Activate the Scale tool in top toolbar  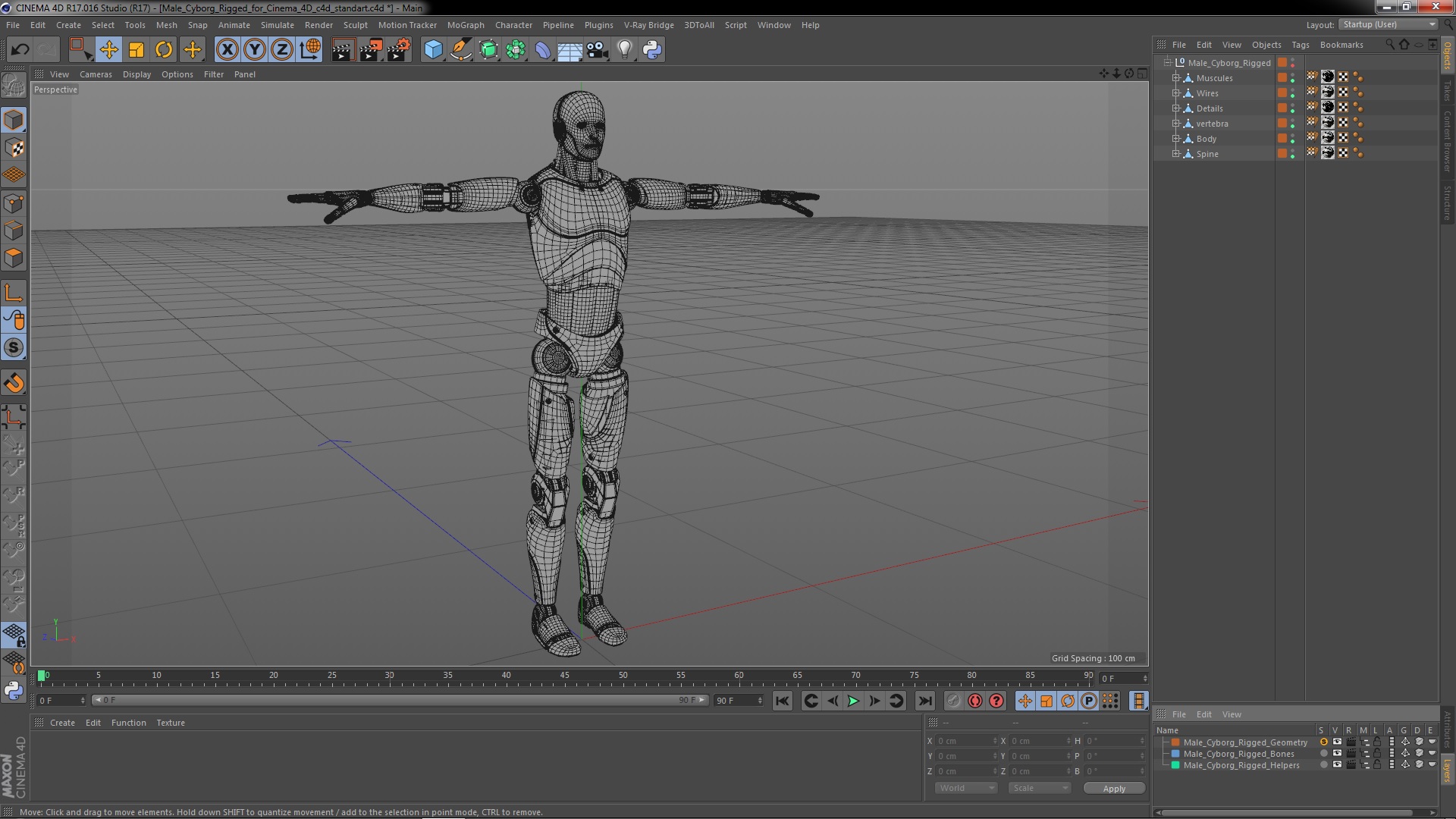coord(136,50)
